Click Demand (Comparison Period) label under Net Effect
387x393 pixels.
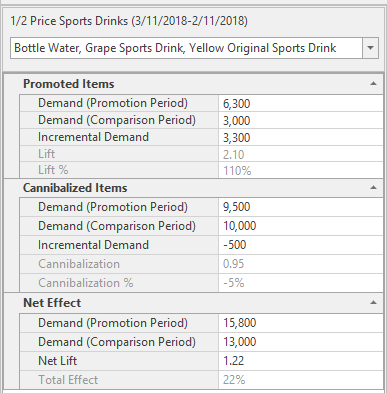(117, 342)
